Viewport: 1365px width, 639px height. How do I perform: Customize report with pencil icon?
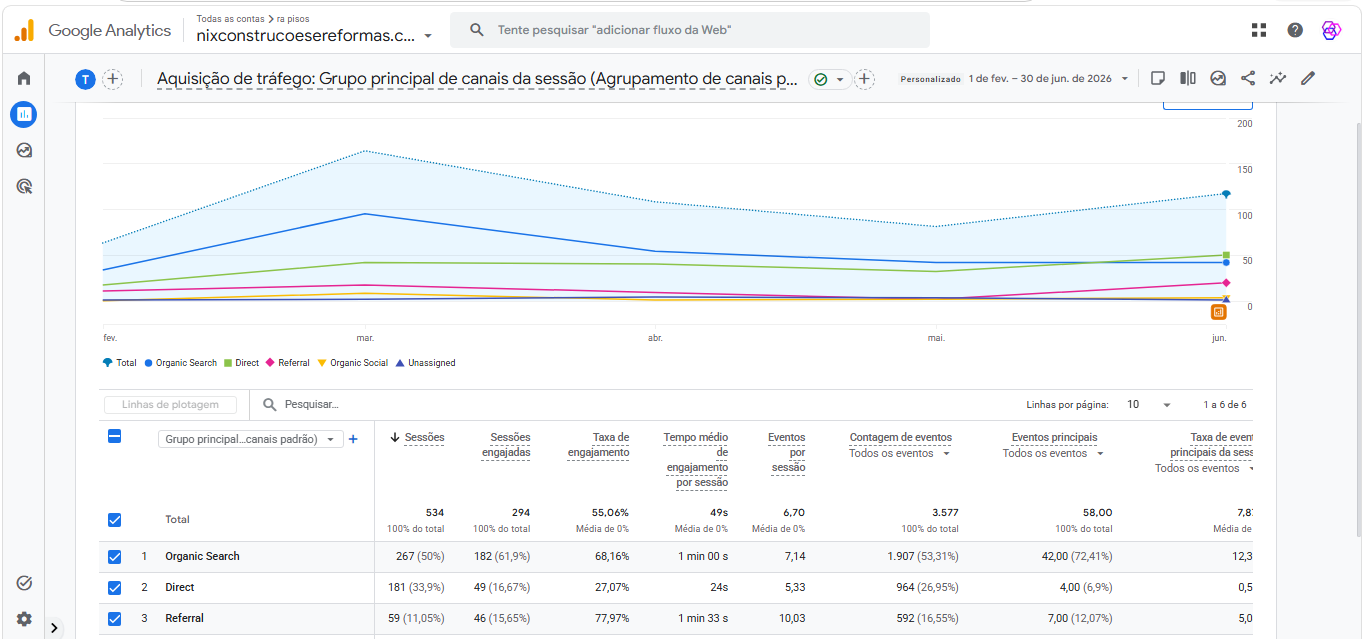[x=1308, y=78]
